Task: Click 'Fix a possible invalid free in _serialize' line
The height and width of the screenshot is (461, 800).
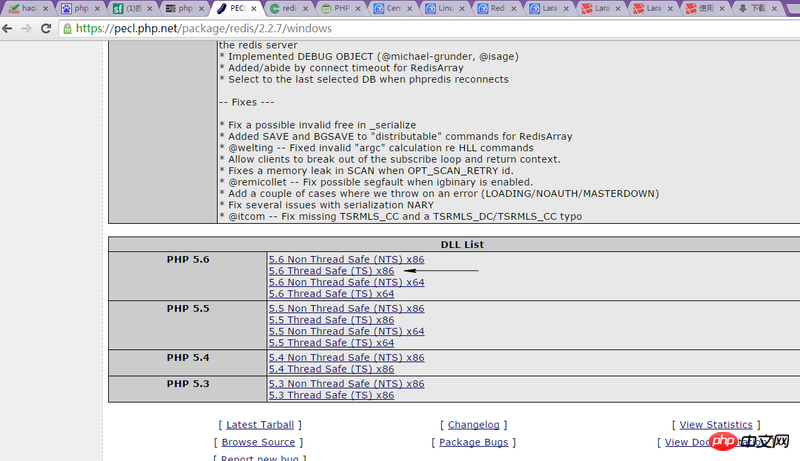Action: (x=317, y=125)
